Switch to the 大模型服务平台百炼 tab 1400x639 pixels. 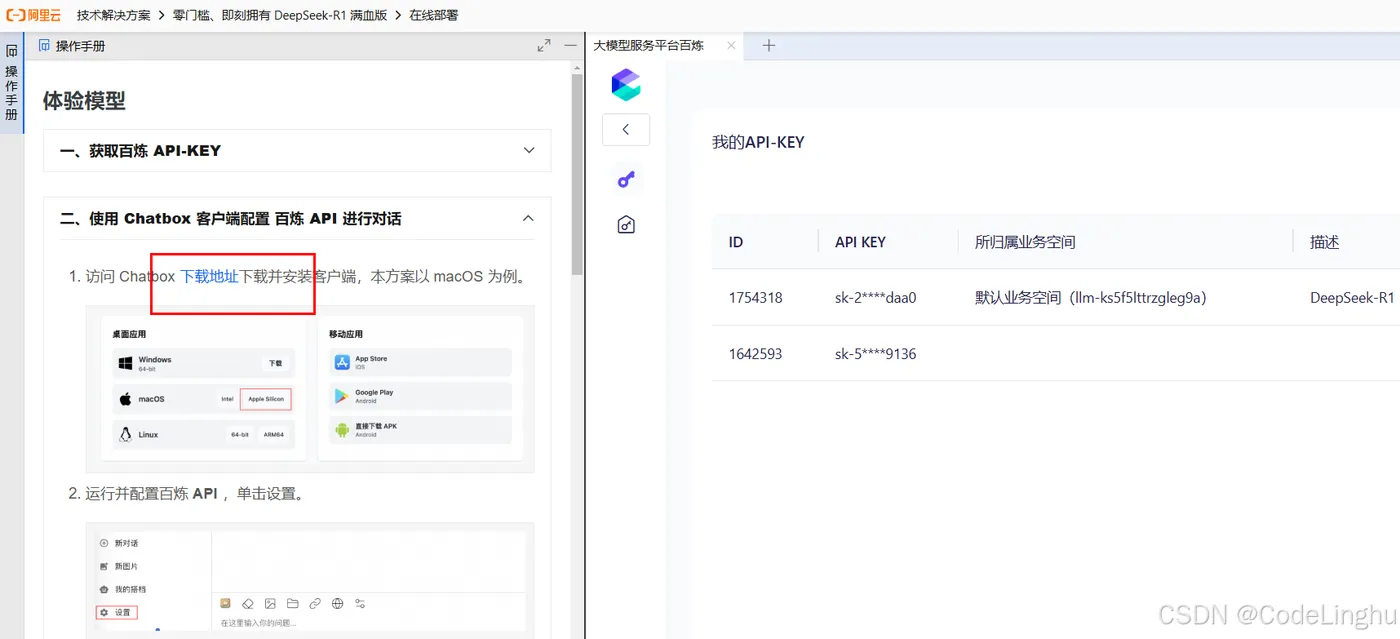pyautogui.click(x=649, y=46)
